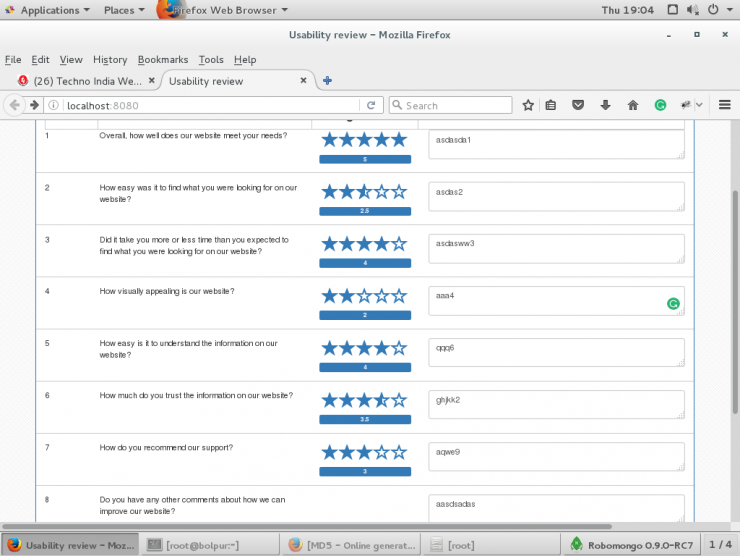The width and height of the screenshot is (740, 556).
Task: Save page to Pocket icon
Action: 578,105
